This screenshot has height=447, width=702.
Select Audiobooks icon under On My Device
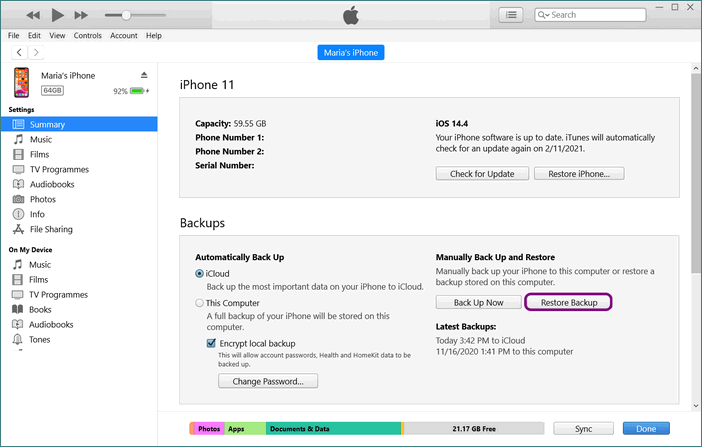pyautogui.click(x=17, y=324)
